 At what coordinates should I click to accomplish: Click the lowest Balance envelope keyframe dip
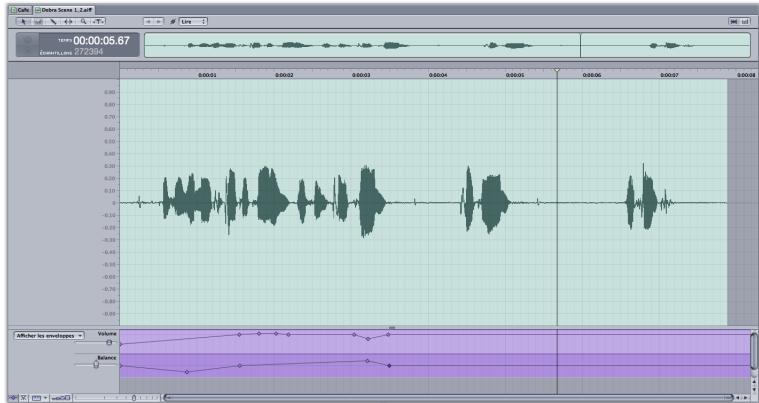point(187,372)
